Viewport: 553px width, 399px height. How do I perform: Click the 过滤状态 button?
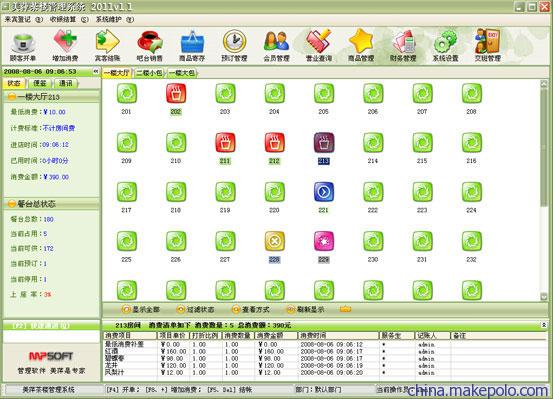coord(195,309)
